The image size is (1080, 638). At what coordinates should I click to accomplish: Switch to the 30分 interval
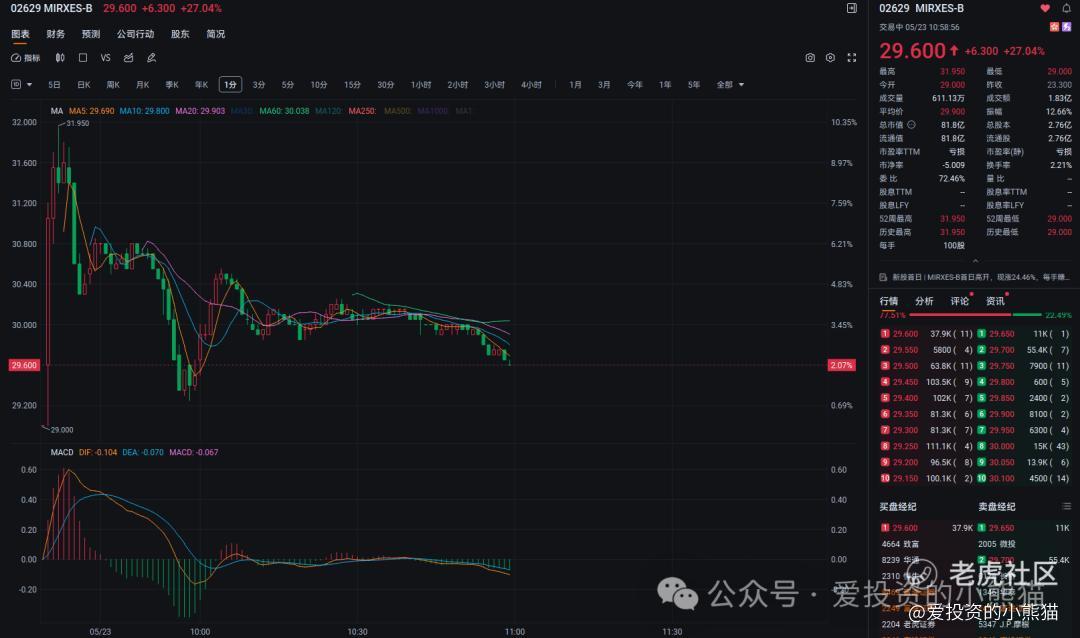pos(386,85)
